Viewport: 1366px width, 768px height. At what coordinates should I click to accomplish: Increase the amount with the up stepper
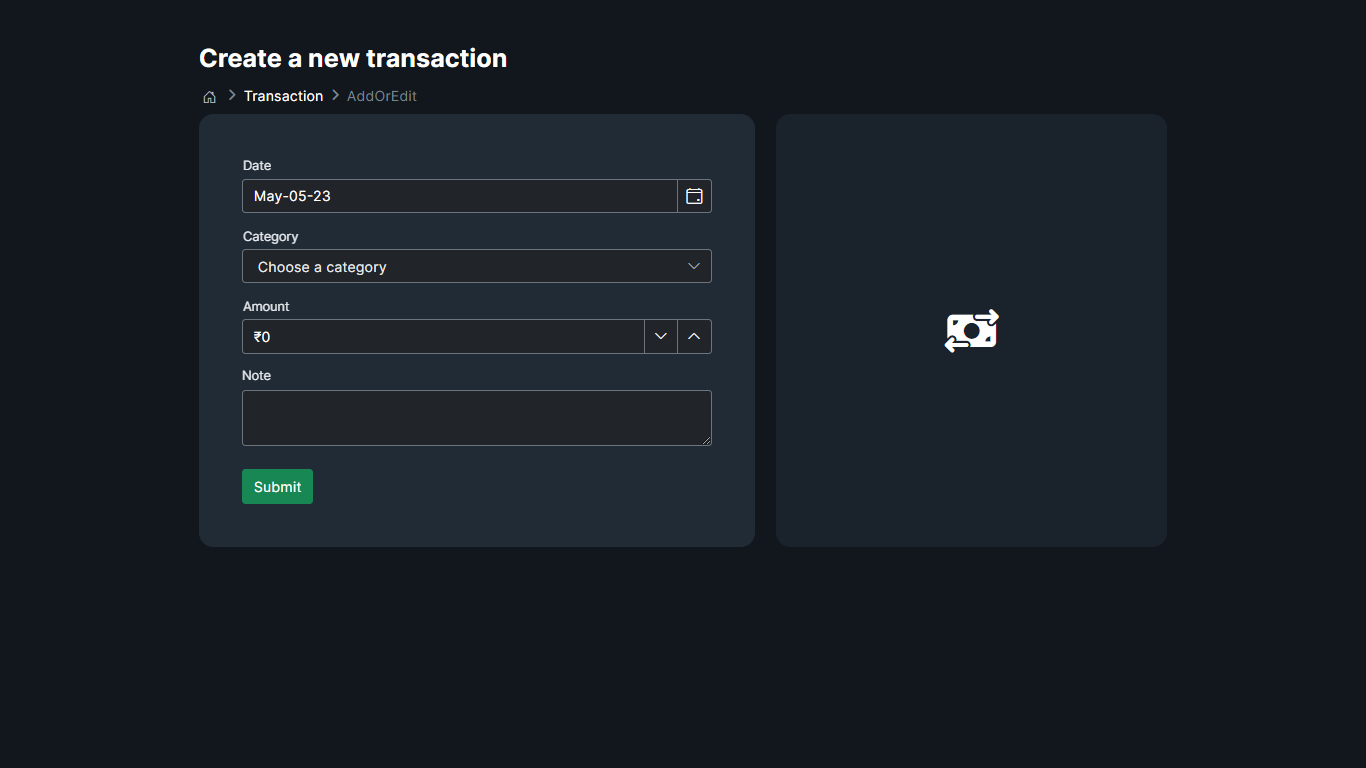click(694, 336)
